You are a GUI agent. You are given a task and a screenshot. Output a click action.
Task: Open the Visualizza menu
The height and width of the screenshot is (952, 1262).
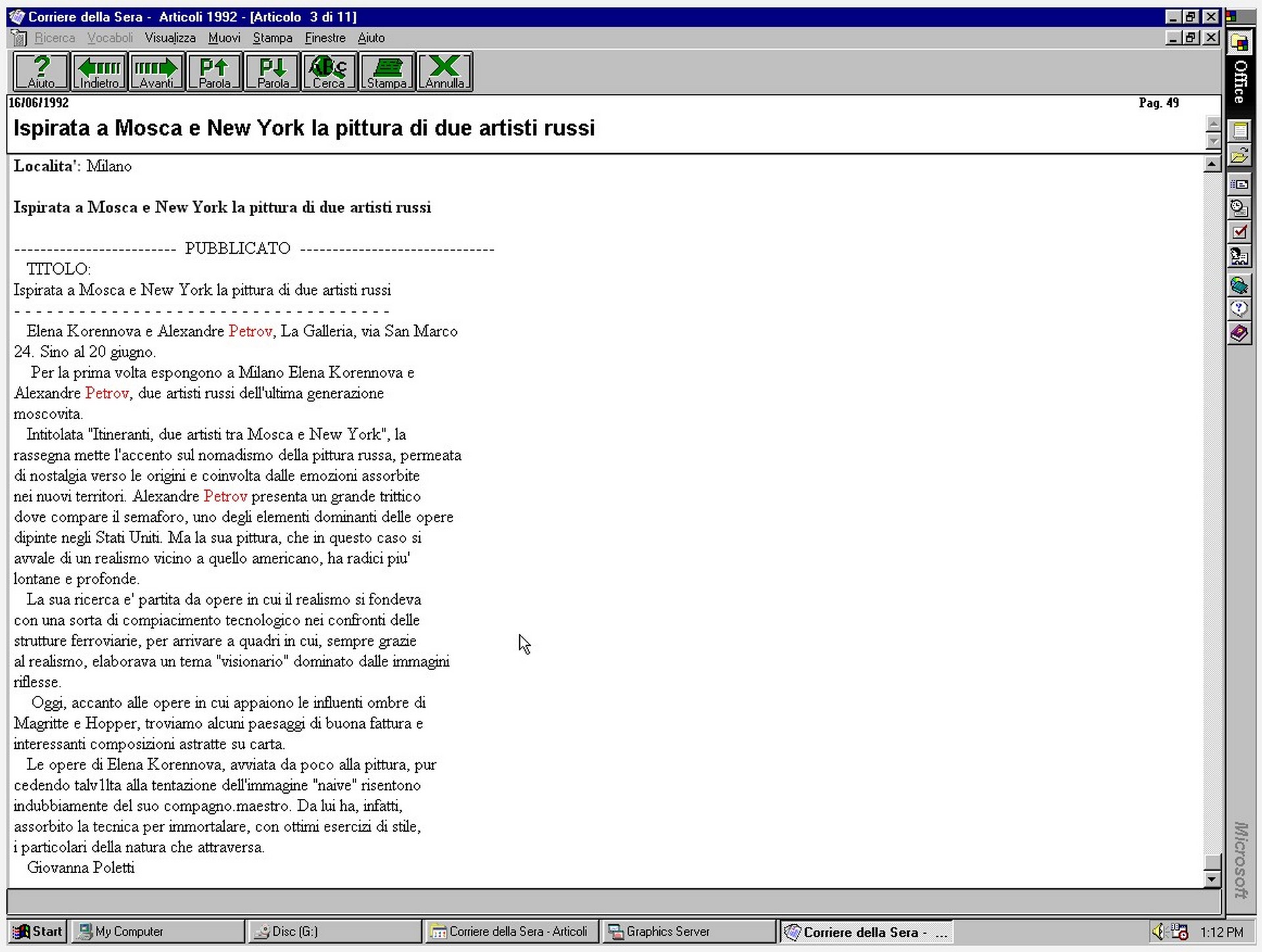point(170,38)
